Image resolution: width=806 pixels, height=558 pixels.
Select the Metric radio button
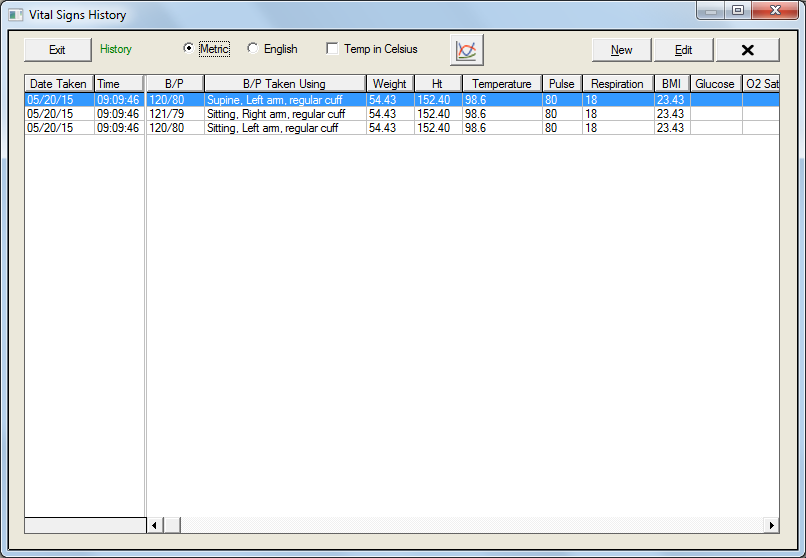pos(189,49)
